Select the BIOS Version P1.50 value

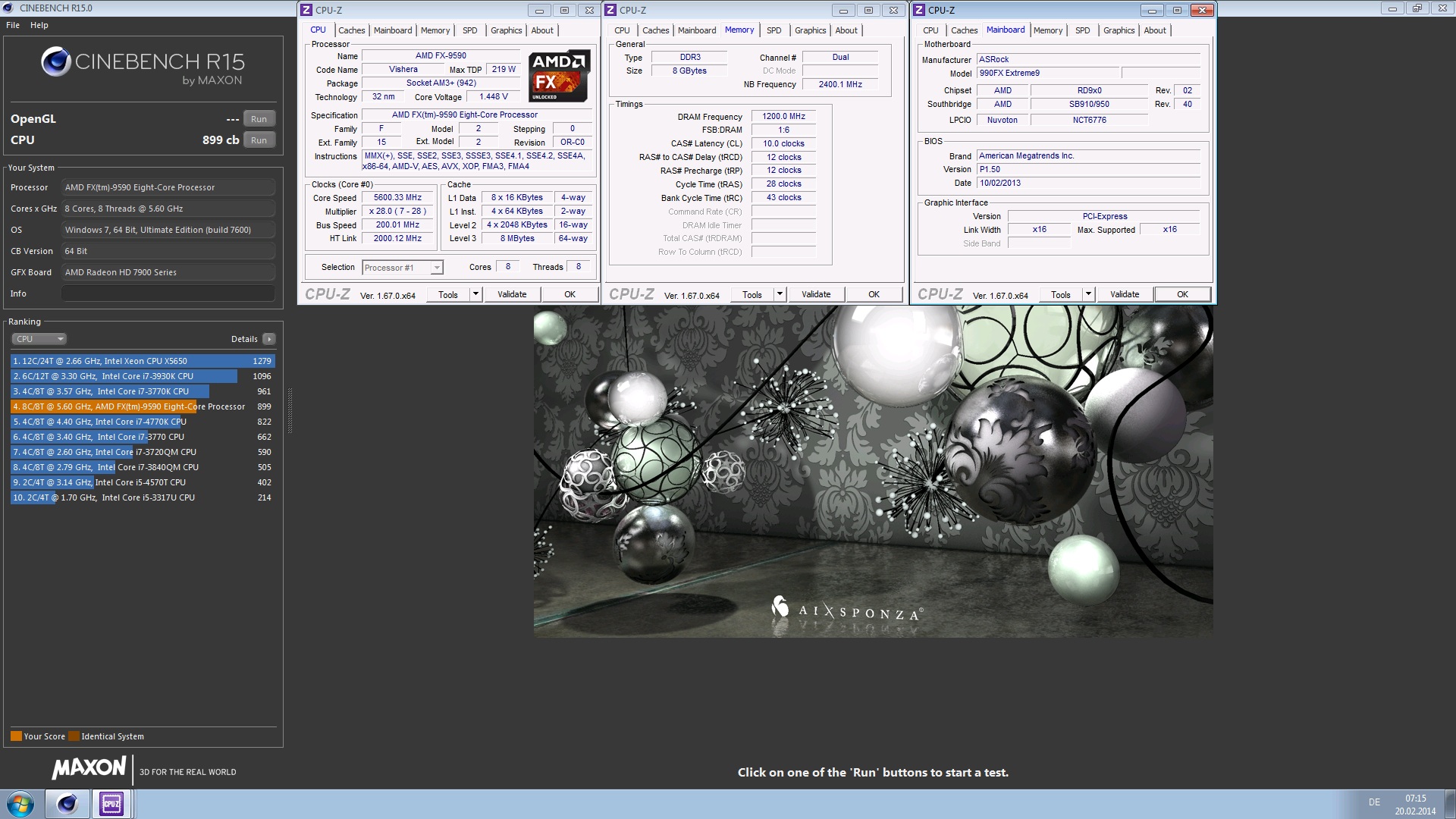[1088, 169]
